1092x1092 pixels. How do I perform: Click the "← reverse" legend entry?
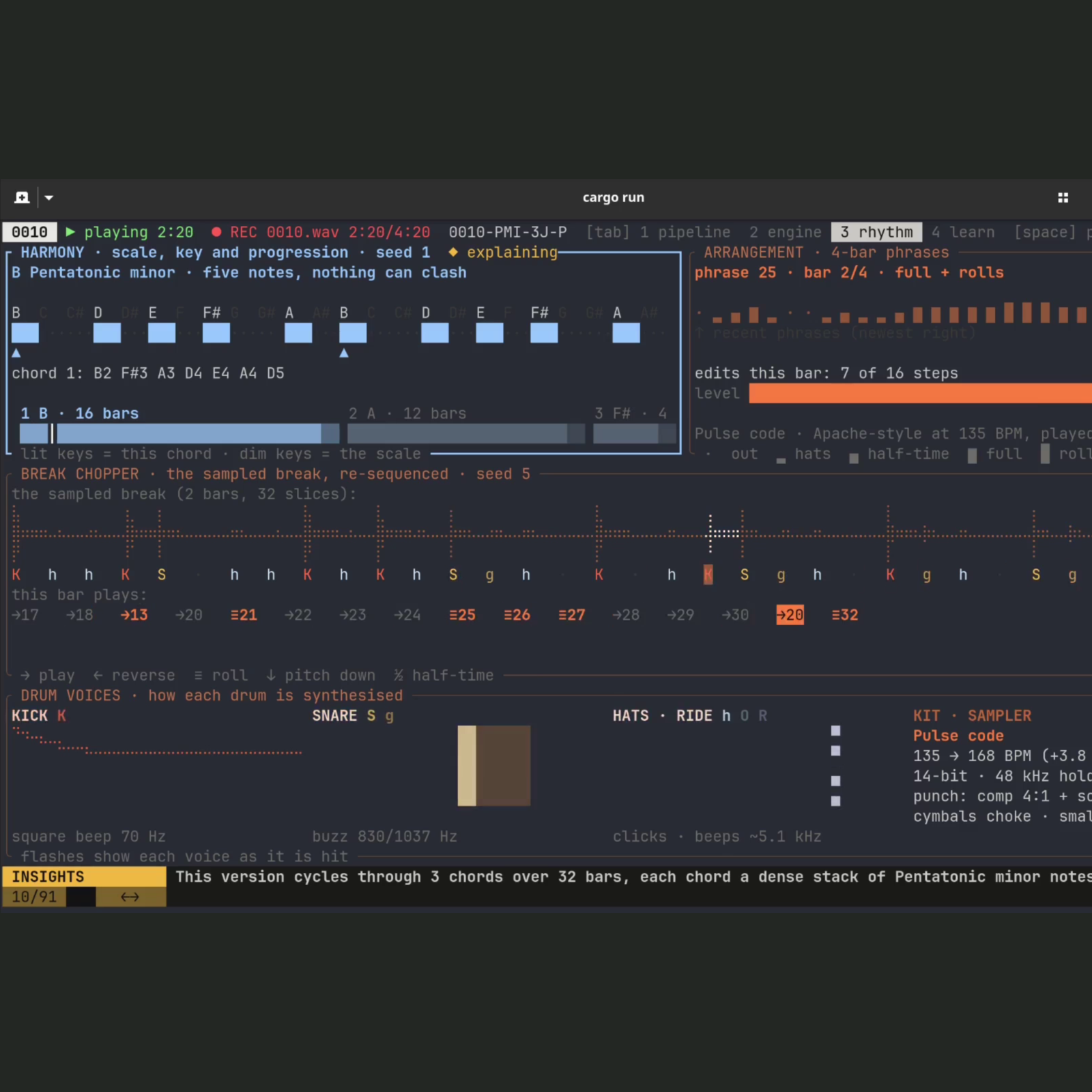point(134,676)
